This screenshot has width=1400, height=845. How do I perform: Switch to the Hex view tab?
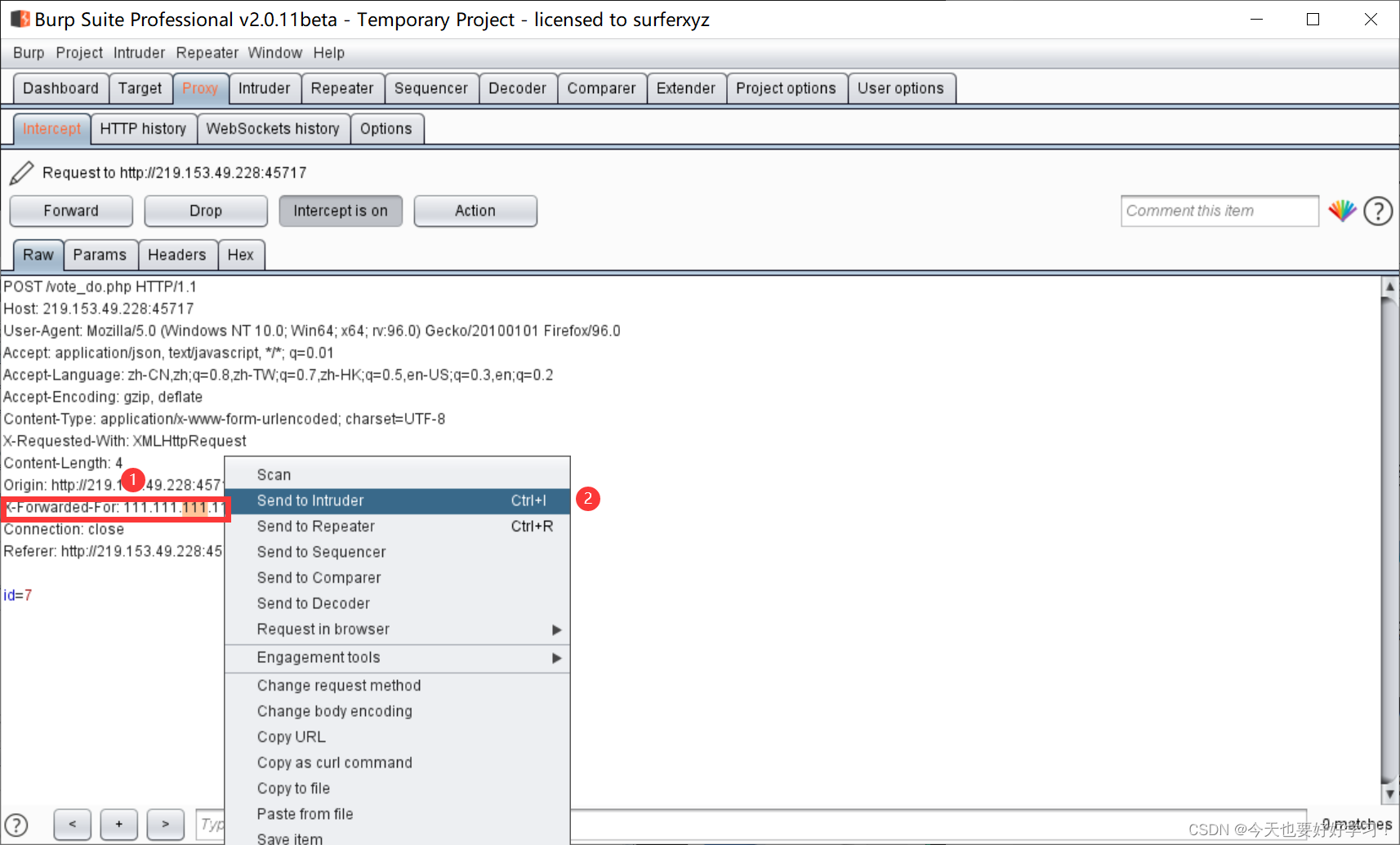pyautogui.click(x=241, y=255)
